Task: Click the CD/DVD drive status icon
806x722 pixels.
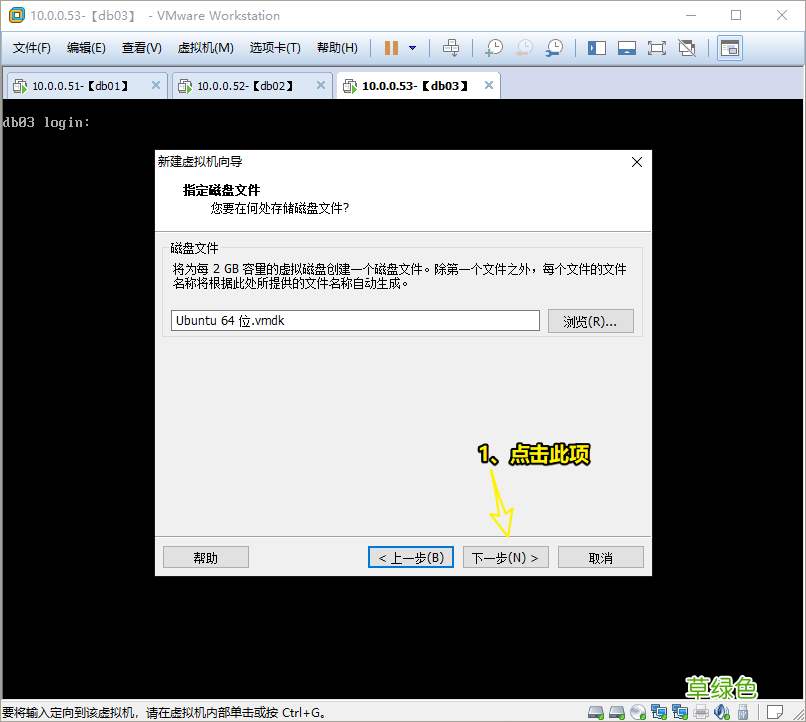Action: (638, 712)
